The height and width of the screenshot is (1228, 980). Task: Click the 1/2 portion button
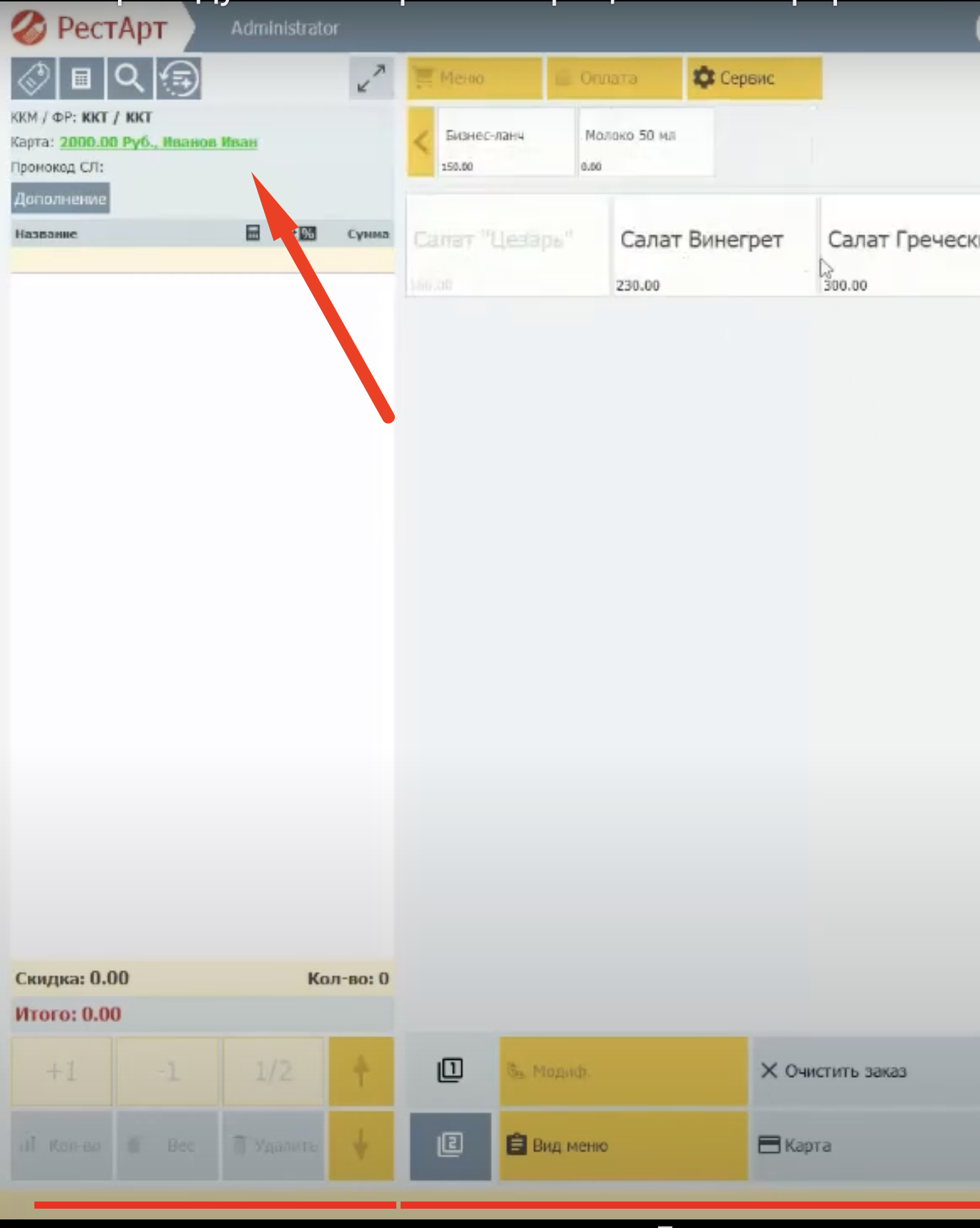point(273,1071)
